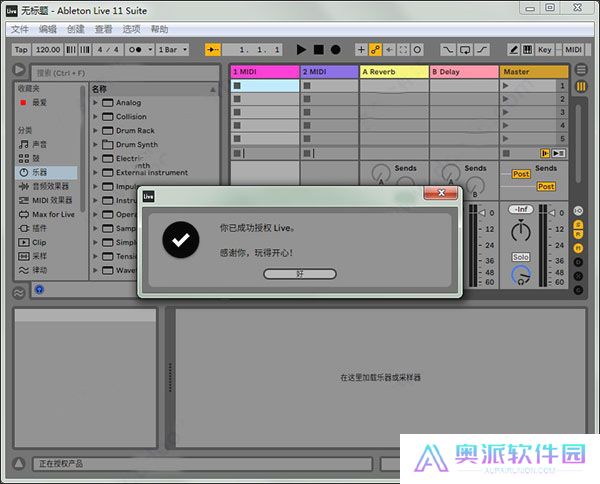The width and height of the screenshot is (600, 484).
Task: Toggle MIDI Map Mode
Action: [573, 50]
